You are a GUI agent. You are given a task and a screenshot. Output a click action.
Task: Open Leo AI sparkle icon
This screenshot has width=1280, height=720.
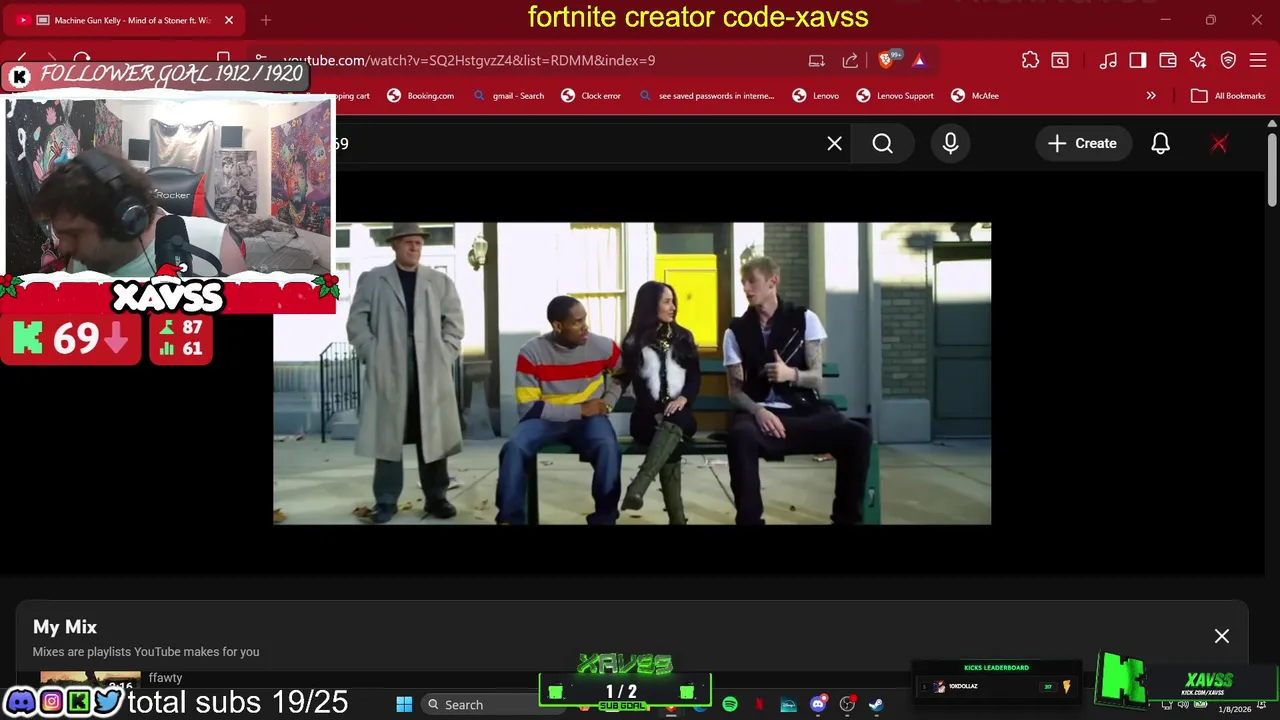pos(1198,60)
